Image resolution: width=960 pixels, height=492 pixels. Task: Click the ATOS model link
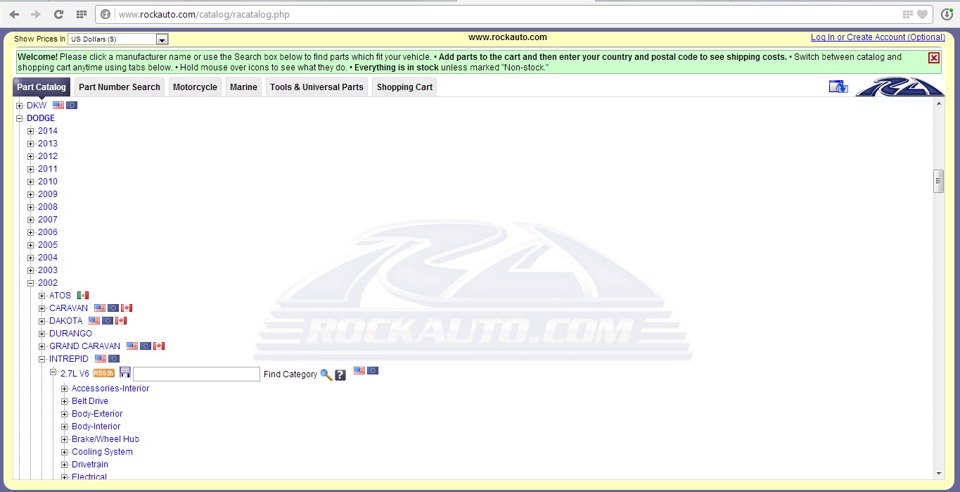(60, 296)
